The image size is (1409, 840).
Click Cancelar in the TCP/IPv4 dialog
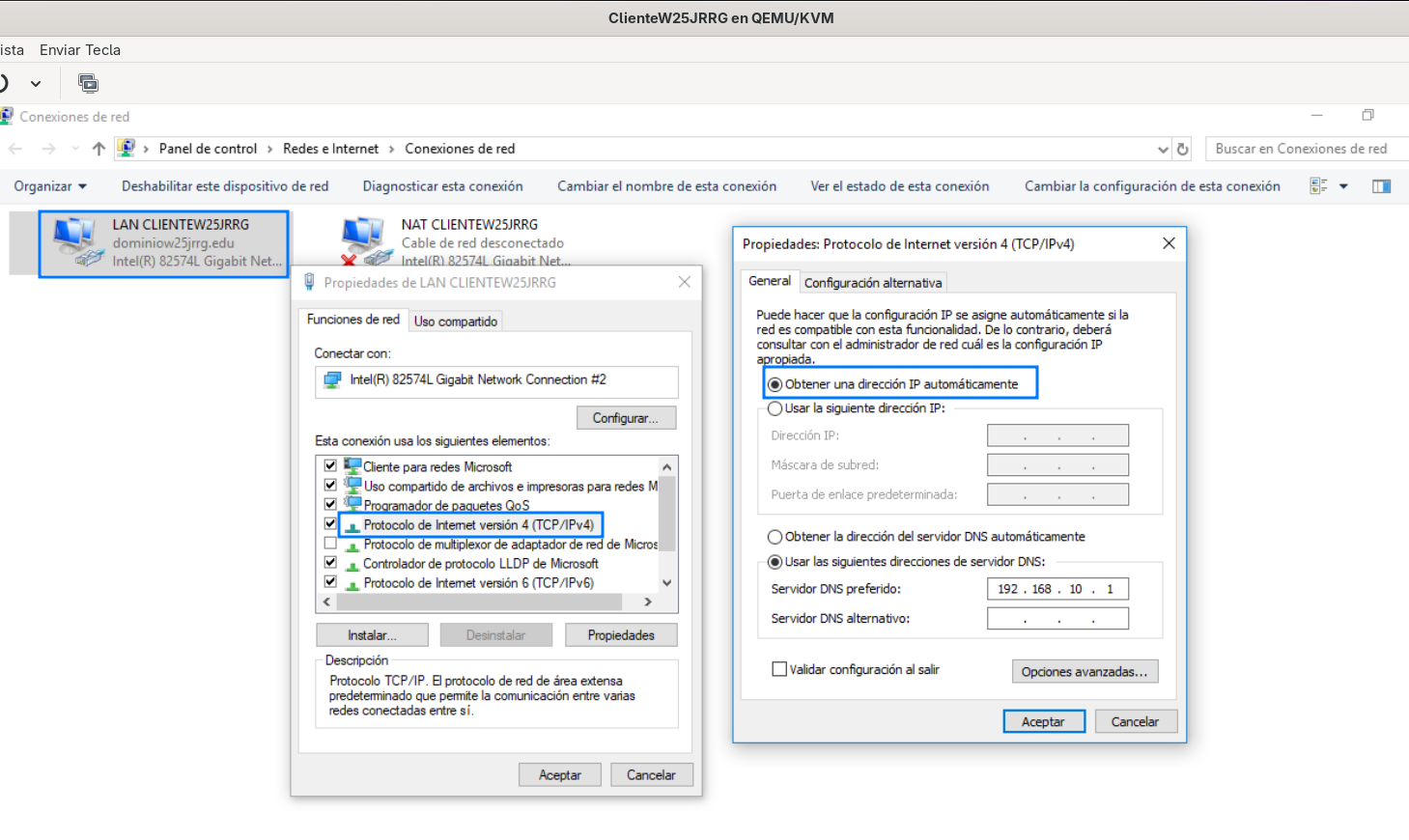[1136, 722]
